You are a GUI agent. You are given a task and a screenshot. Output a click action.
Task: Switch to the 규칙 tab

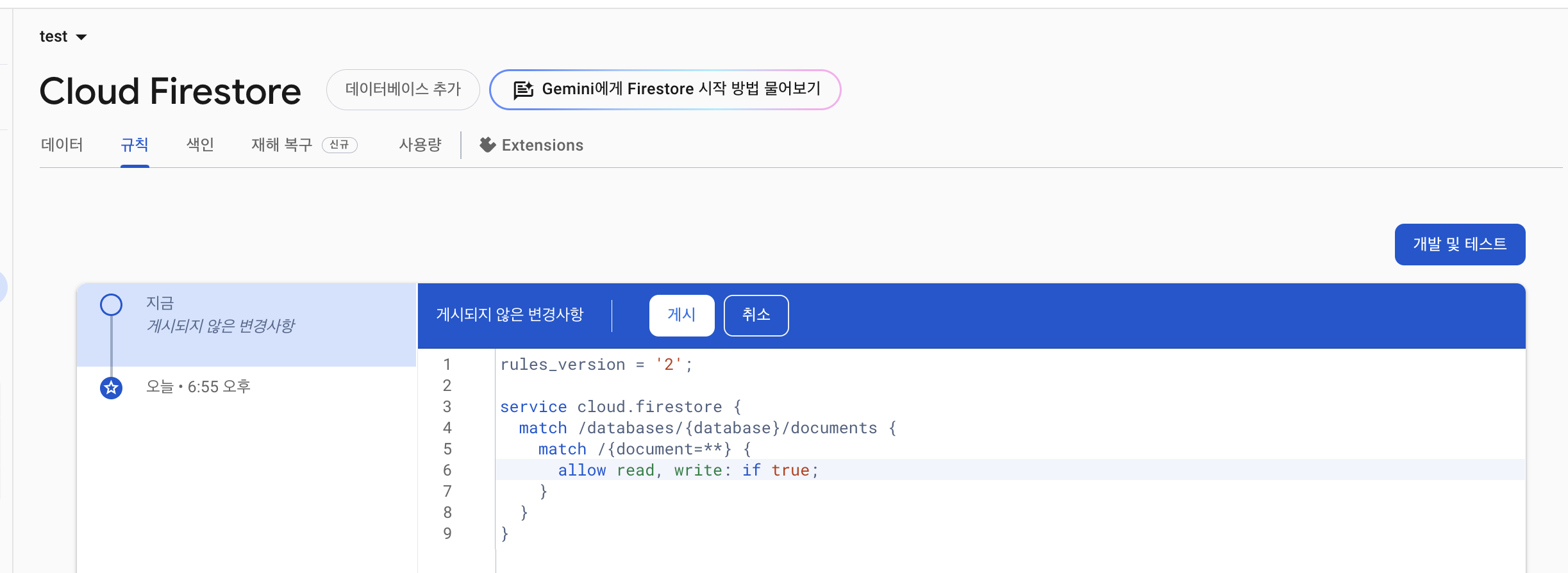[135, 145]
